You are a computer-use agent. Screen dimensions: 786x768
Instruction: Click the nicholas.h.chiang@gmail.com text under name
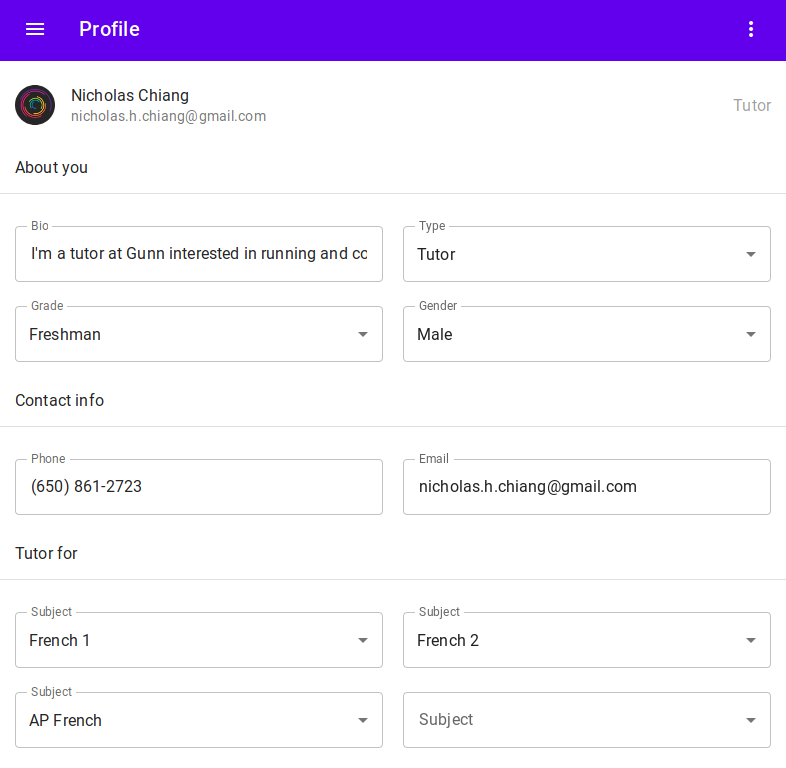tap(168, 116)
